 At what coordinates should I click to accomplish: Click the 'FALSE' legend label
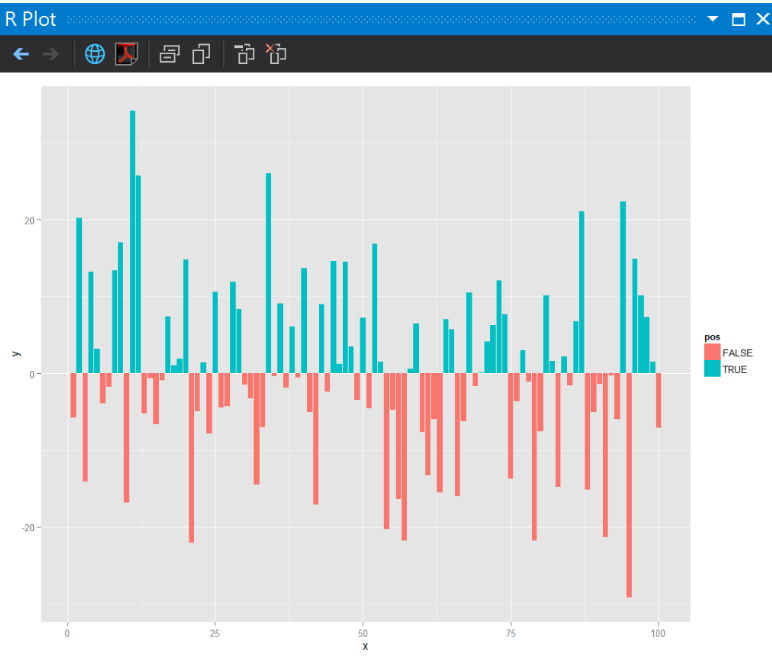coord(737,353)
